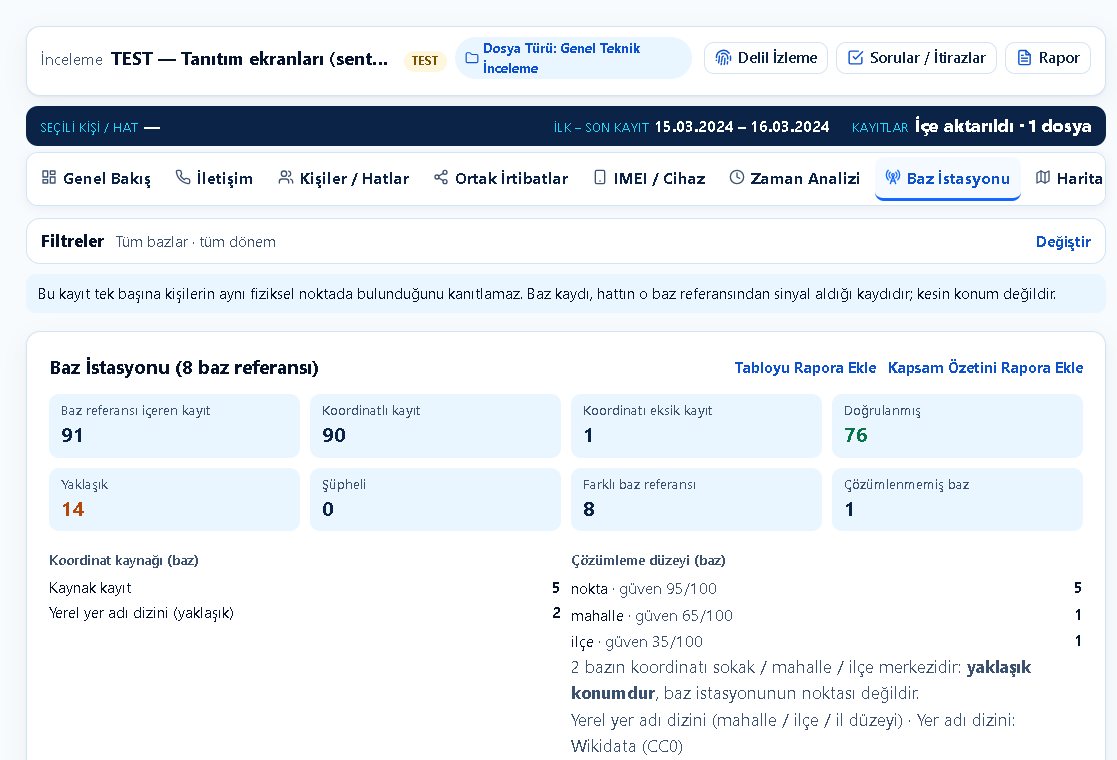The image size is (1117, 760).
Task: Open Delil İzleme
Action: (x=766, y=58)
